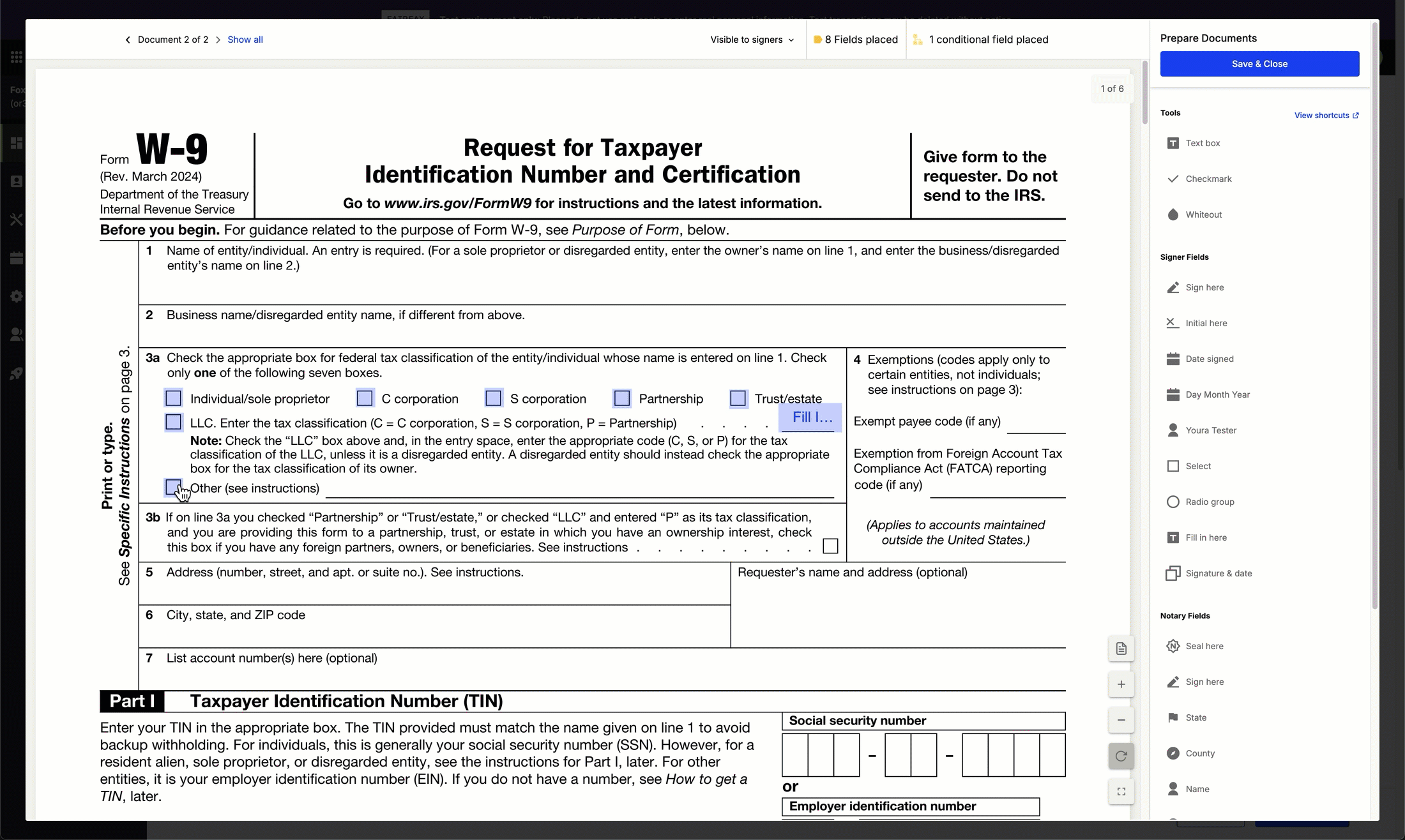Zoom in with the plus button
Screen dimensions: 1405x840
pyautogui.click(x=1121, y=684)
